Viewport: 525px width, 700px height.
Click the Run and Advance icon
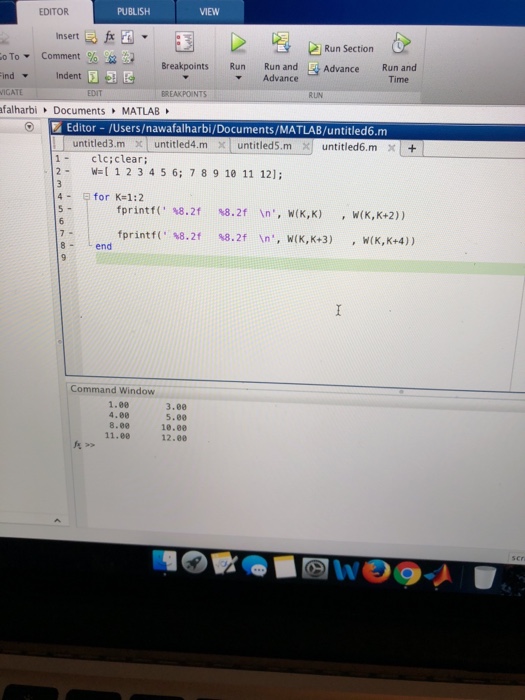click(281, 42)
